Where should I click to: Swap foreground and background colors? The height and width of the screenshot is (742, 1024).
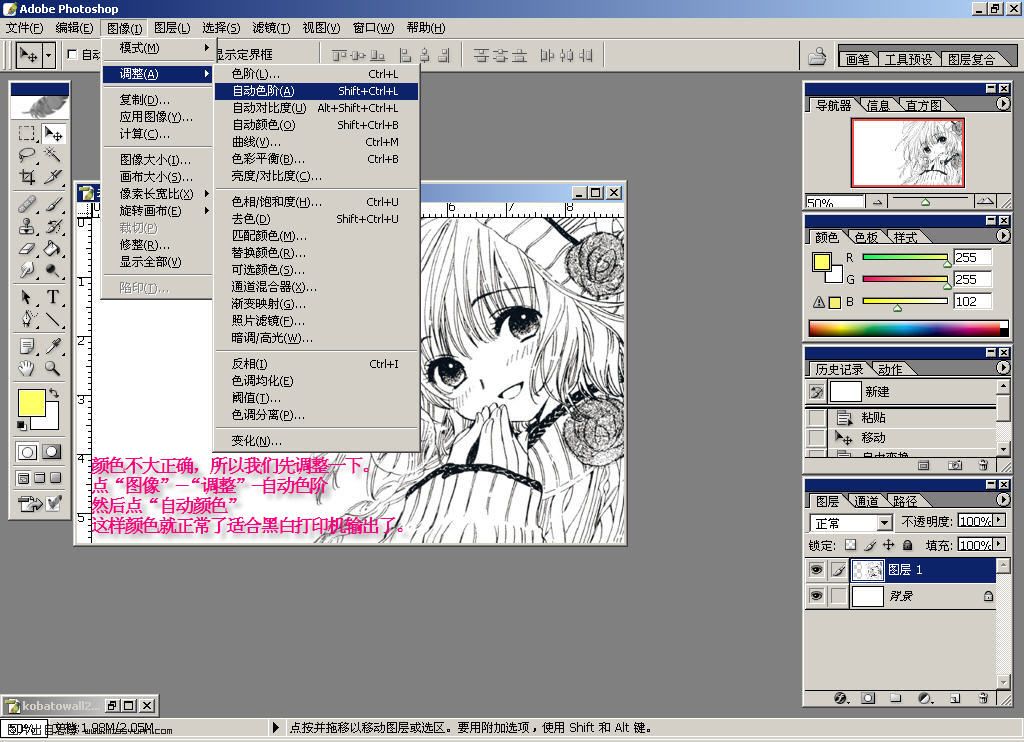click(54, 393)
